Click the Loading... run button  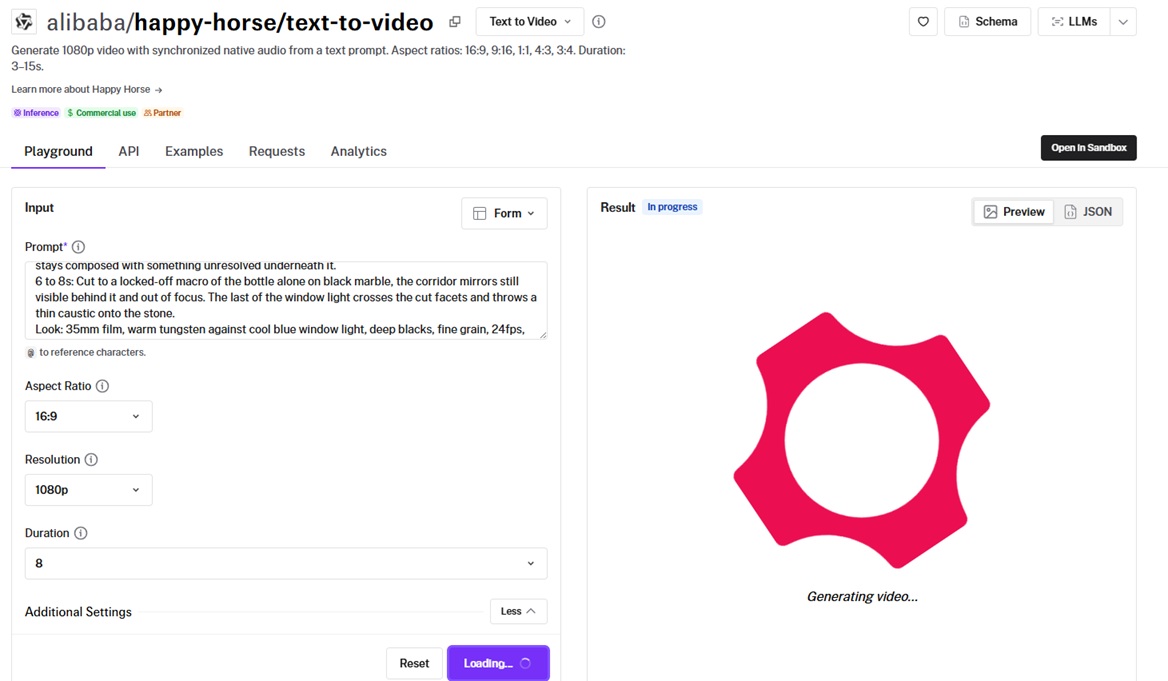[498, 663]
